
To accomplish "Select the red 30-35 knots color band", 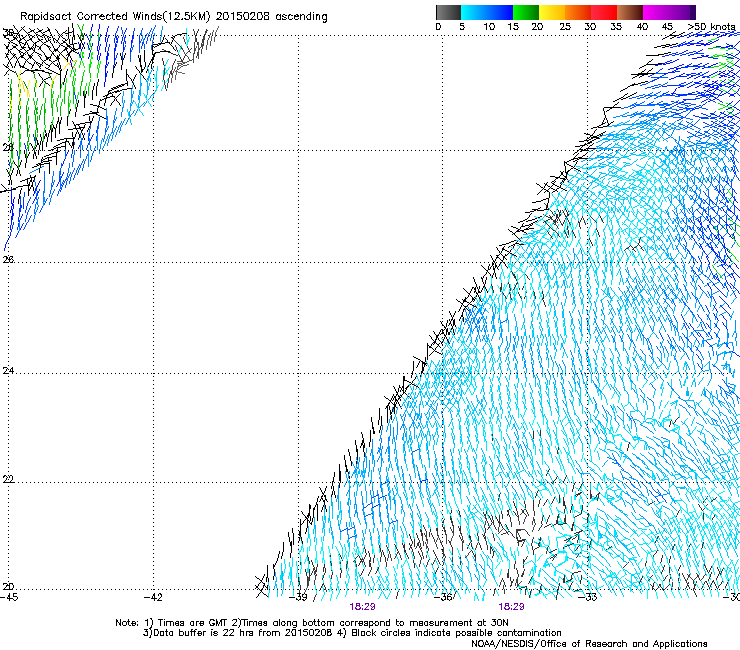I will point(604,12).
